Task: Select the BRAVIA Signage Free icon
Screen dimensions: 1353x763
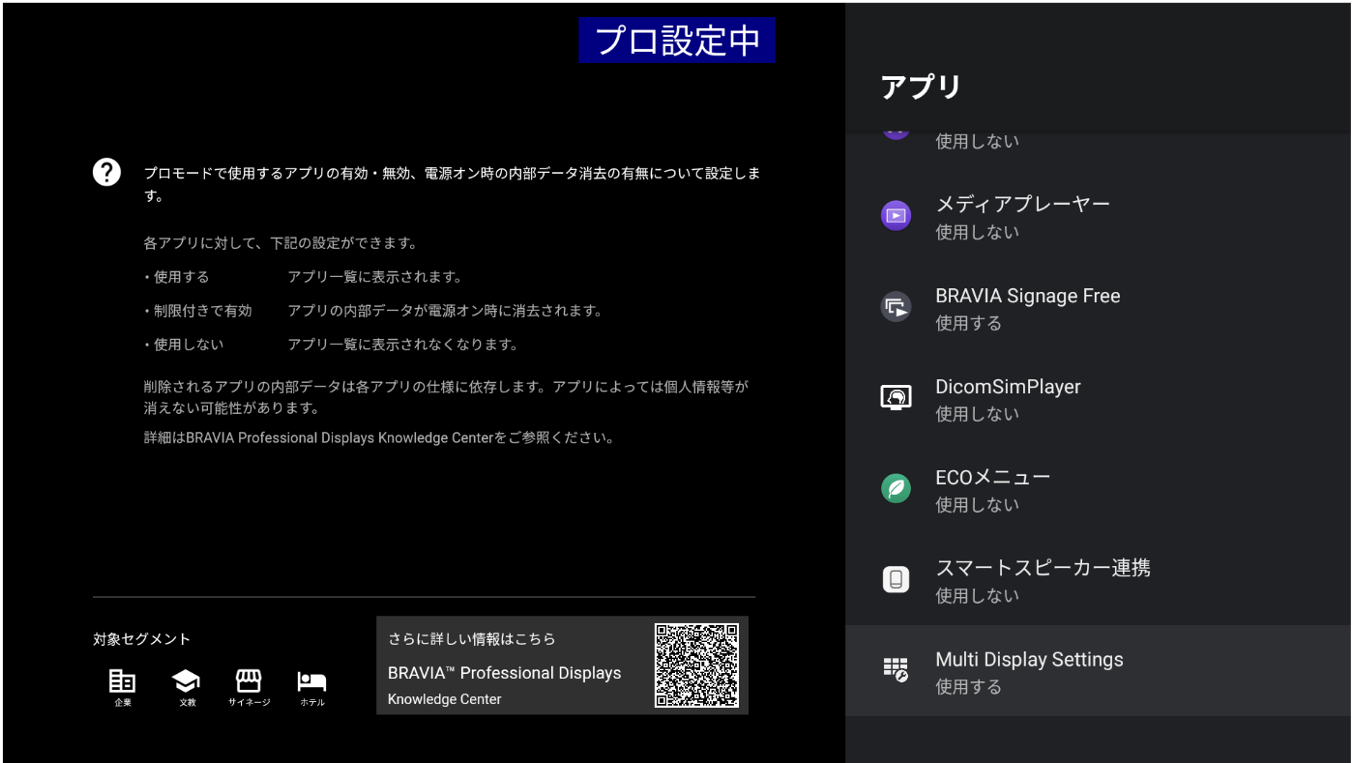Action: pos(896,307)
